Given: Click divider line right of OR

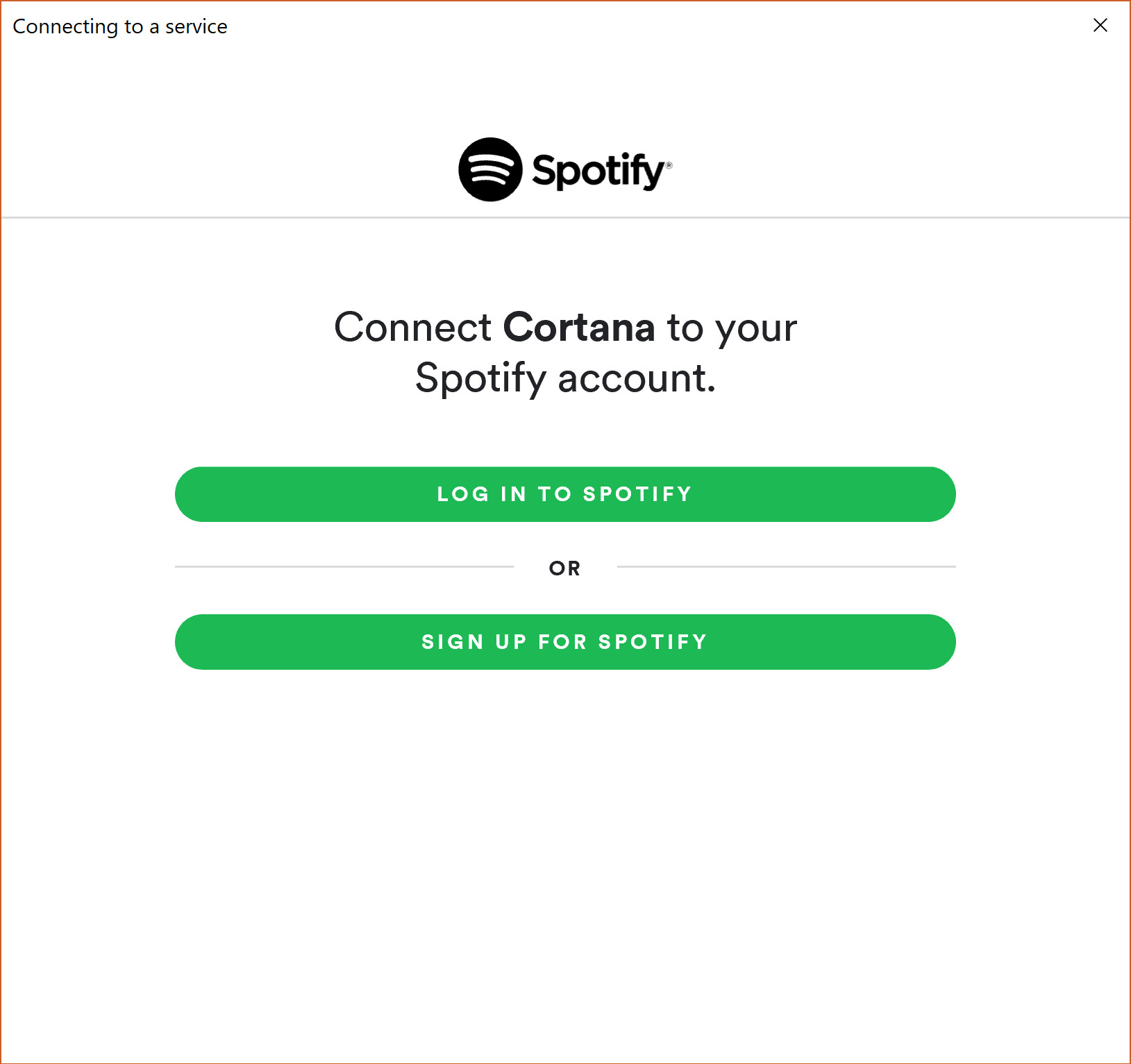Looking at the screenshot, I should 787,566.
